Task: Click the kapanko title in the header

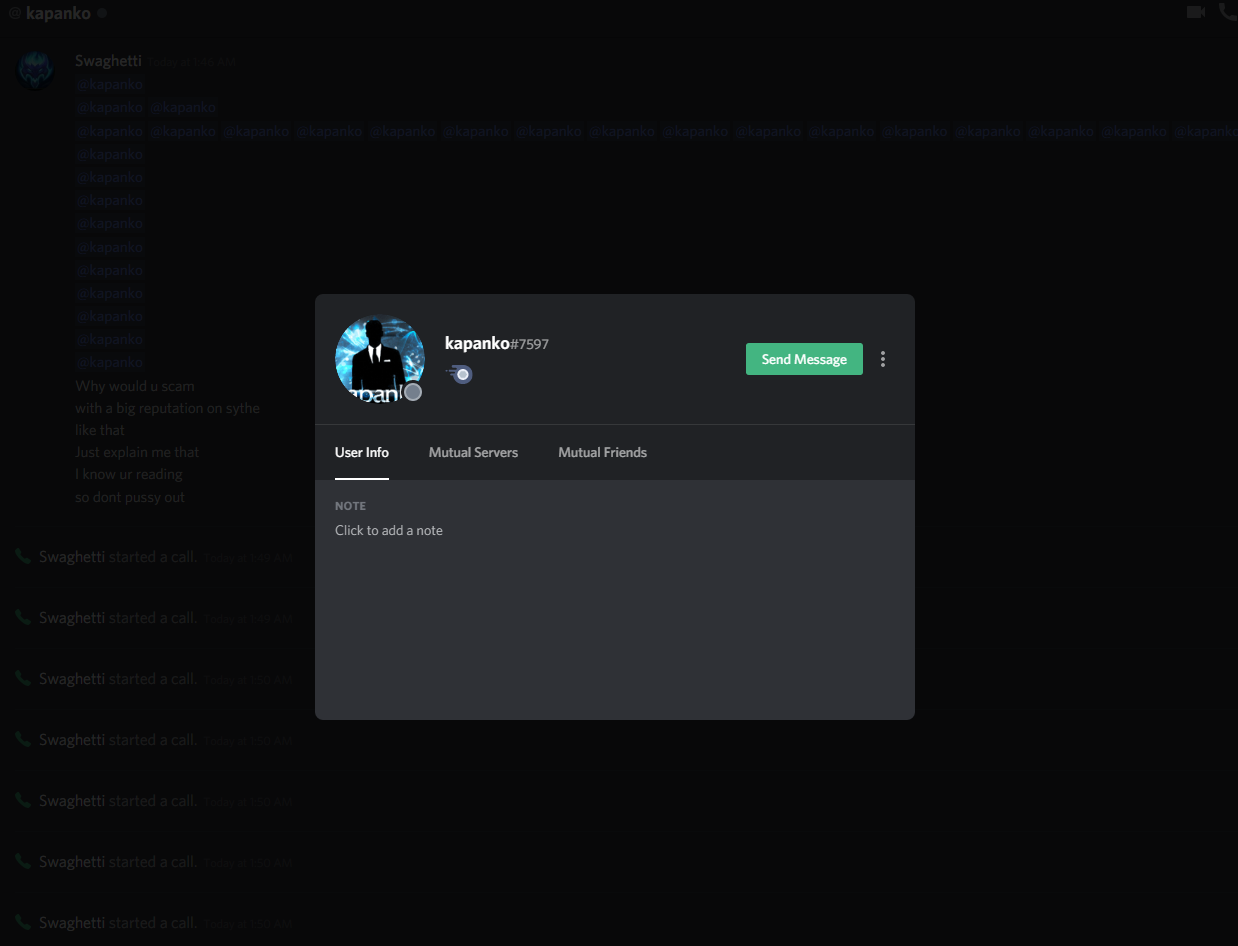Action: click(x=58, y=13)
